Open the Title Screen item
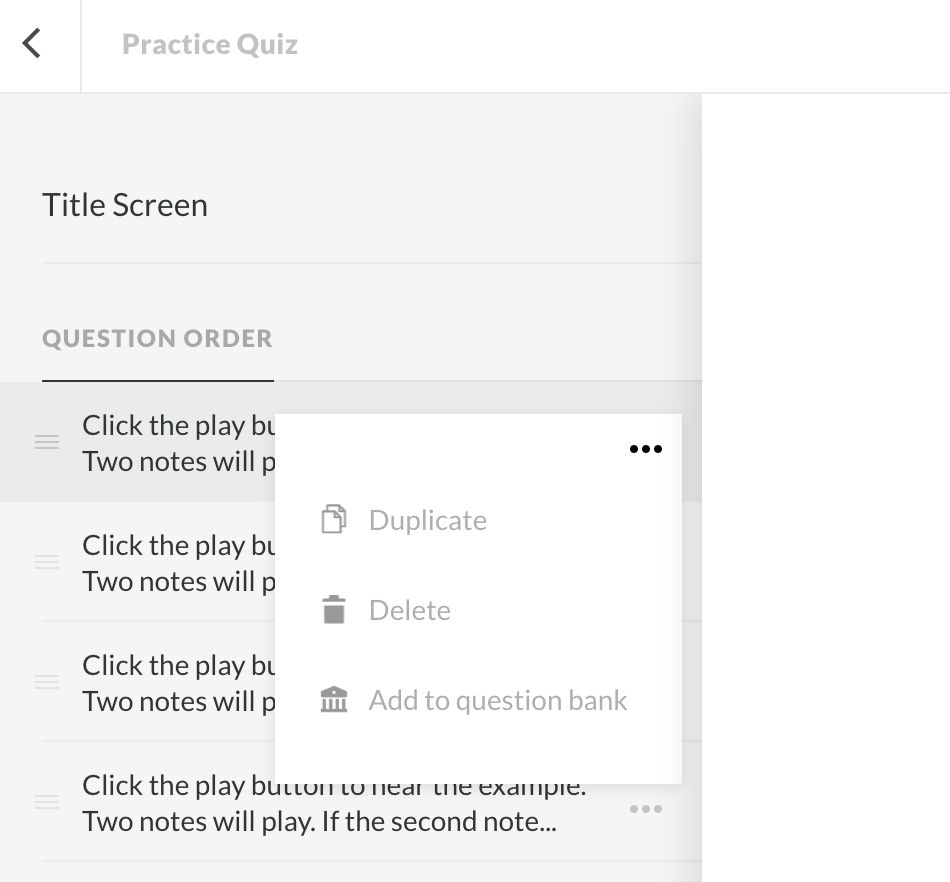 tap(125, 205)
